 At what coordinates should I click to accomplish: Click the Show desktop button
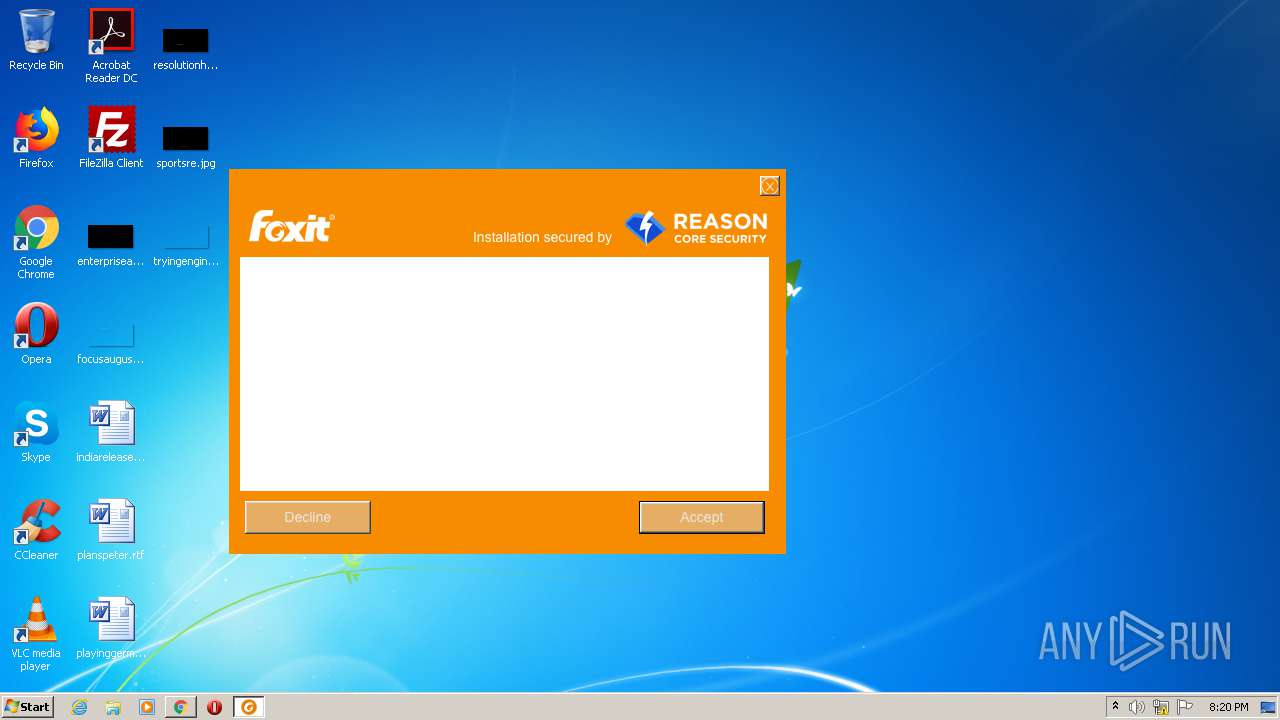(1269, 707)
